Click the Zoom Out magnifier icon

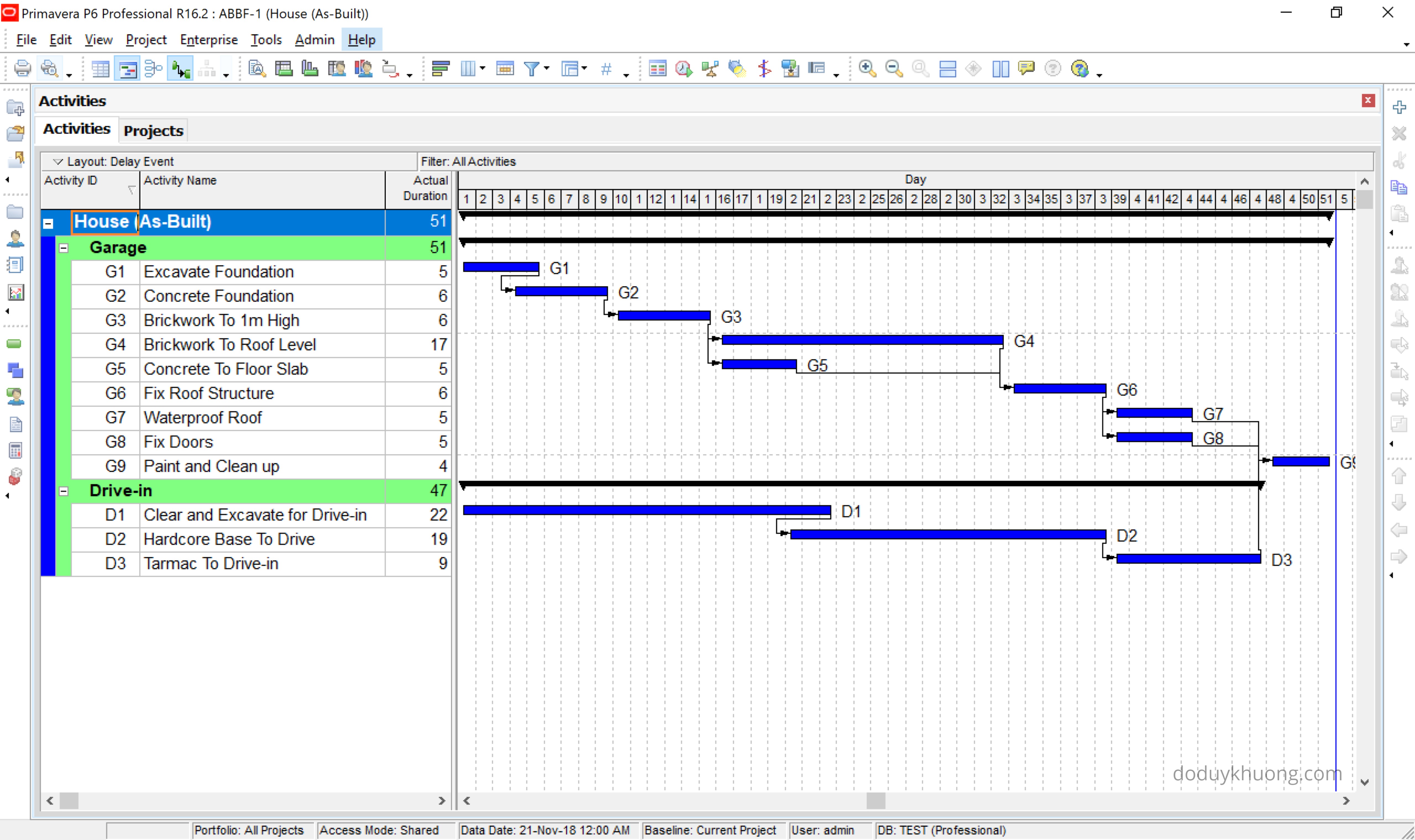(x=893, y=69)
